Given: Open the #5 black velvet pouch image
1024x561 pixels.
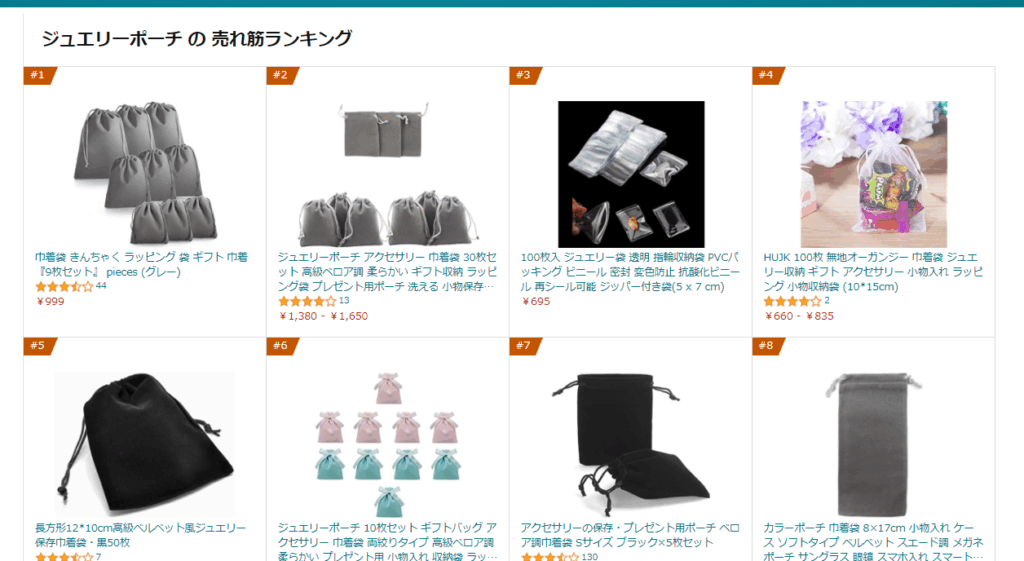Looking at the screenshot, I should tap(144, 444).
